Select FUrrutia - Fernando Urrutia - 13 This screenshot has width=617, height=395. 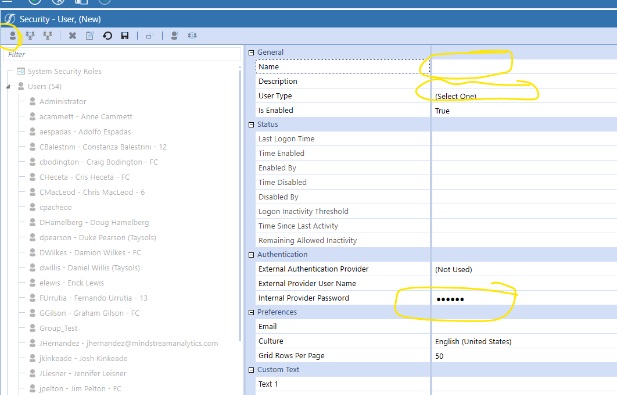pos(93,298)
